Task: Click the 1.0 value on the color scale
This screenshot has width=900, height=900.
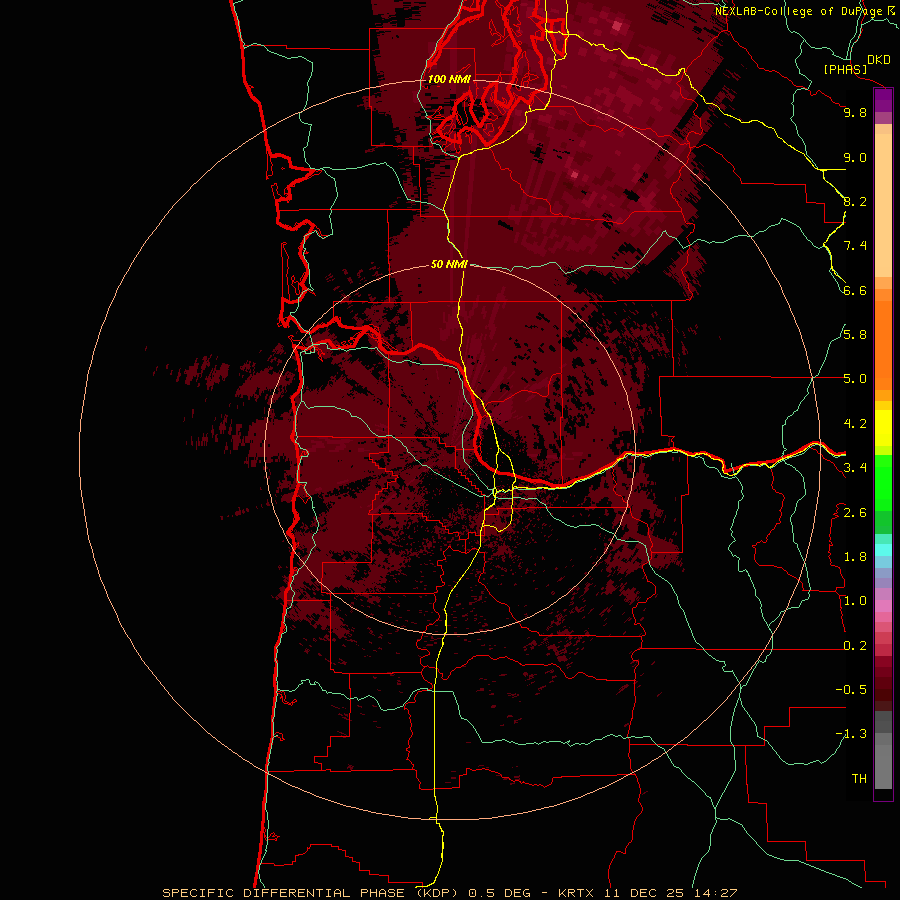Action: click(855, 601)
